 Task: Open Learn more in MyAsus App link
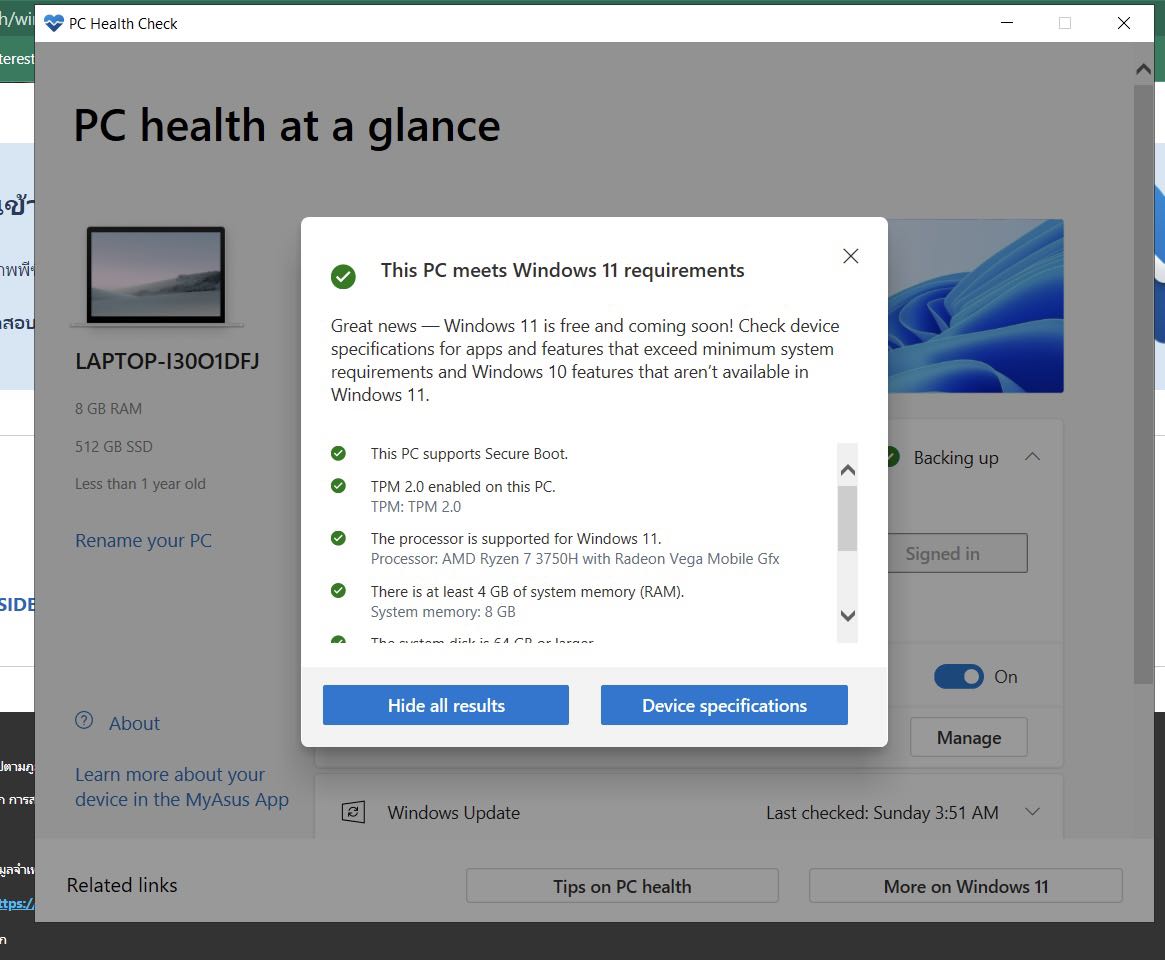182,787
